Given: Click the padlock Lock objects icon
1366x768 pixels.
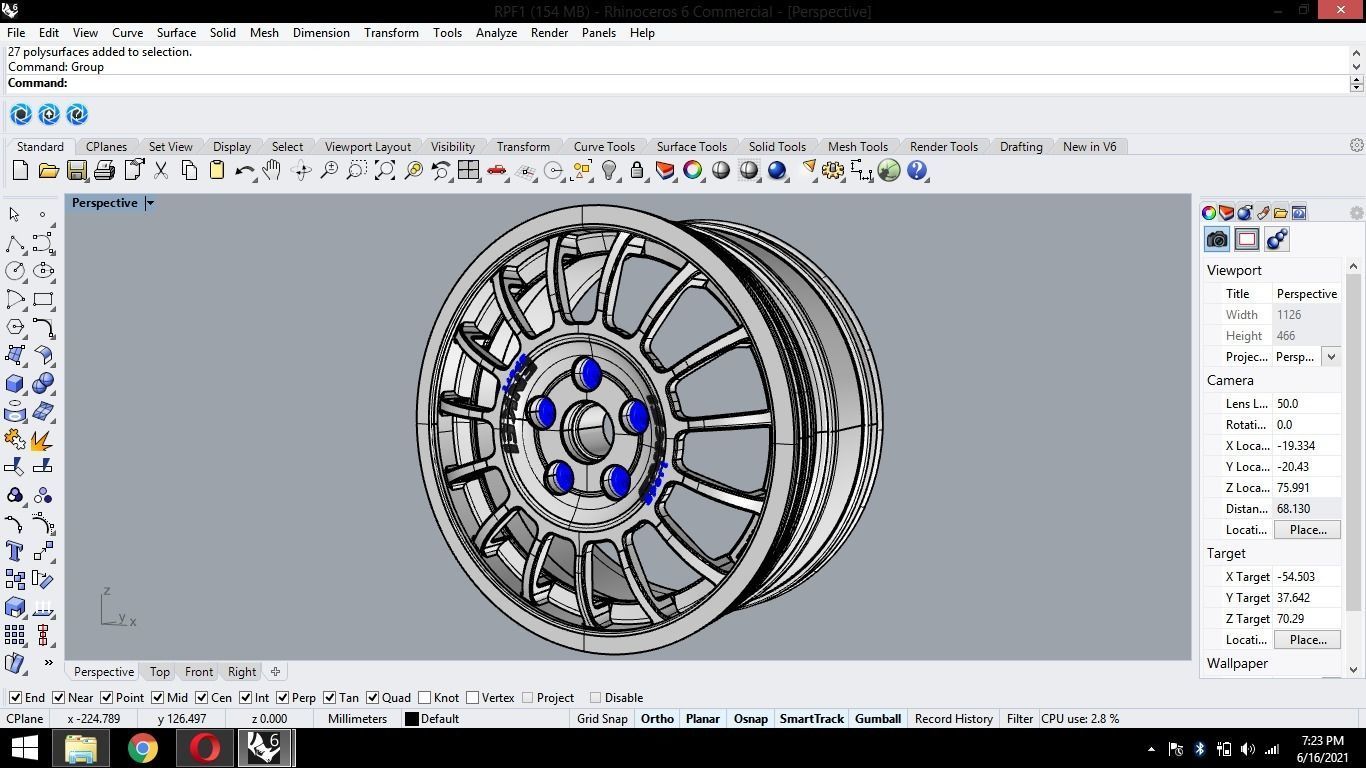Looking at the screenshot, I should pyautogui.click(x=637, y=171).
